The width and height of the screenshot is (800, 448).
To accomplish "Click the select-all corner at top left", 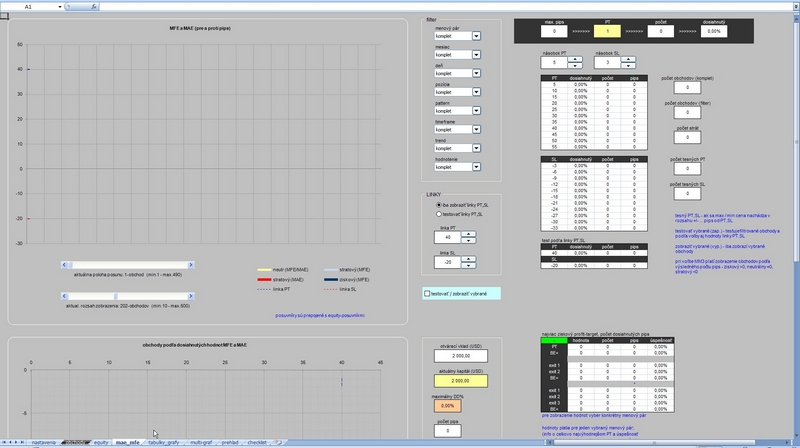I will coord(4,16).
